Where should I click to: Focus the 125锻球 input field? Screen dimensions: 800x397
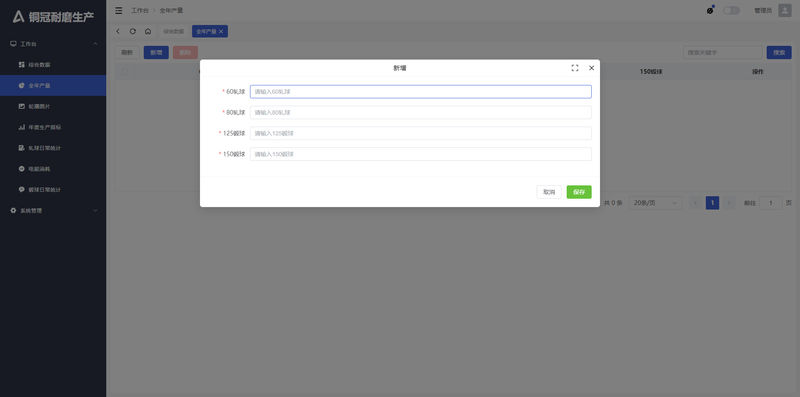(x=420, y=133)
